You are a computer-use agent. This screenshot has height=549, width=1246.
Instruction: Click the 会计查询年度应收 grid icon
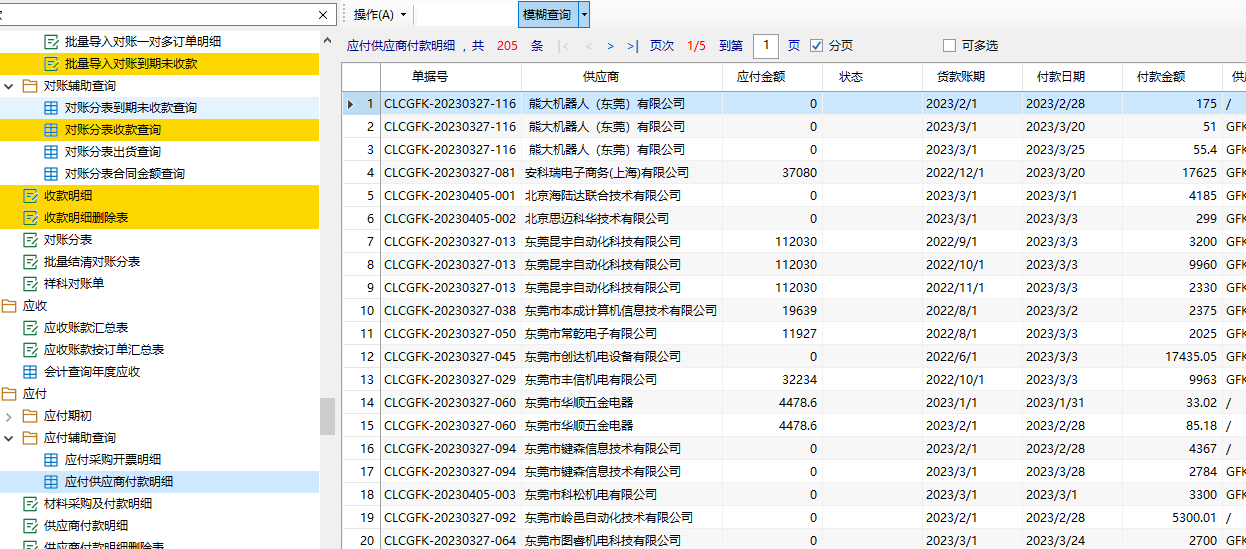30,372
